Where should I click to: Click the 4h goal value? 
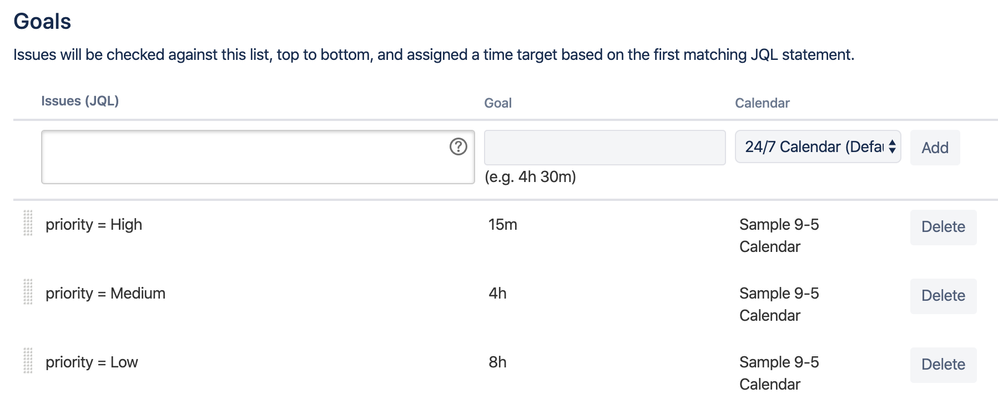click(498, 293)
